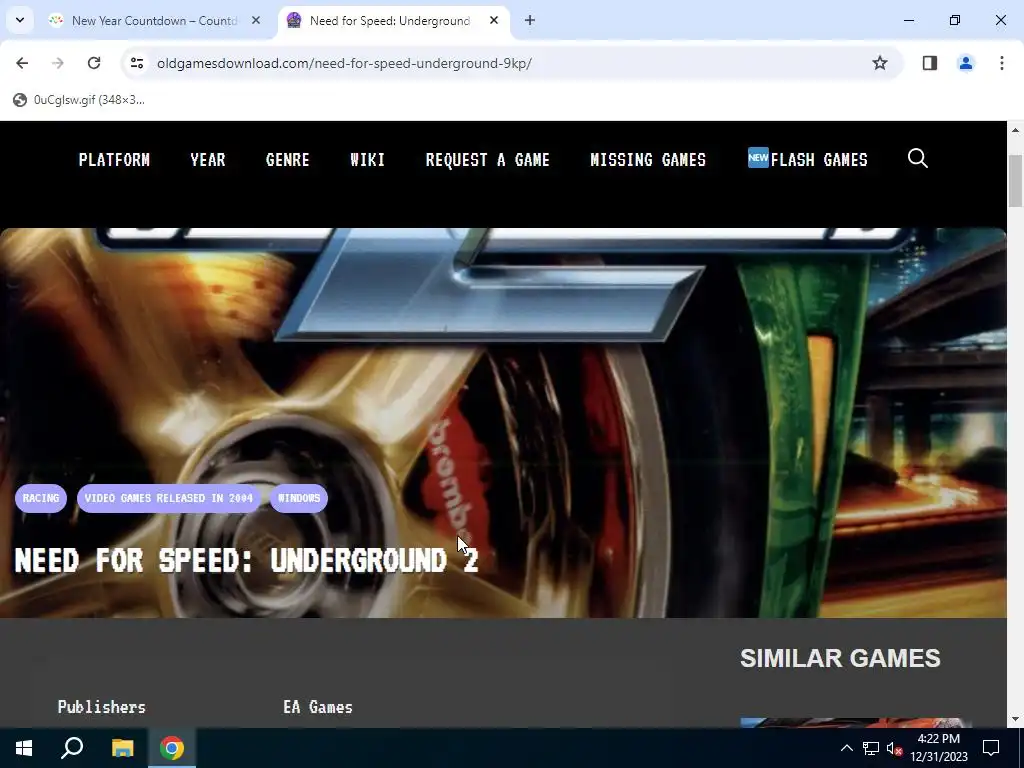Open the YEAR menu
The height and width of the screenshot is (768, 1024).
pyautogui.click(x=208, y=160)
